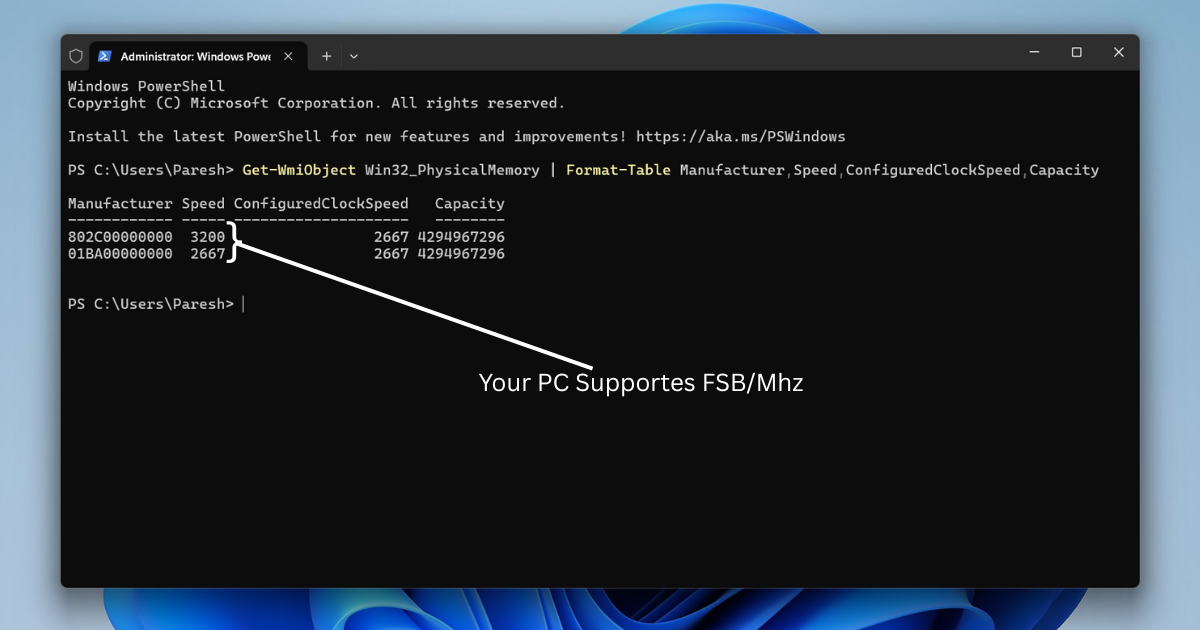Viewport: 1200px width, 630px height.
Task: Close the Administrator Windows PowerShell tab
Action: click(x=290, y=56)
